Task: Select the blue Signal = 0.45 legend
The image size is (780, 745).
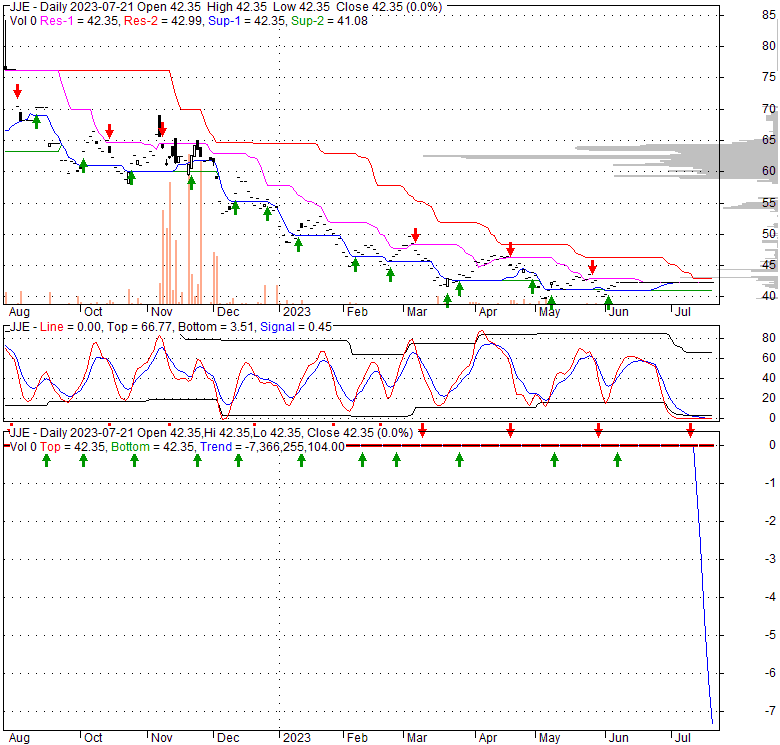Action: (296, 327)
